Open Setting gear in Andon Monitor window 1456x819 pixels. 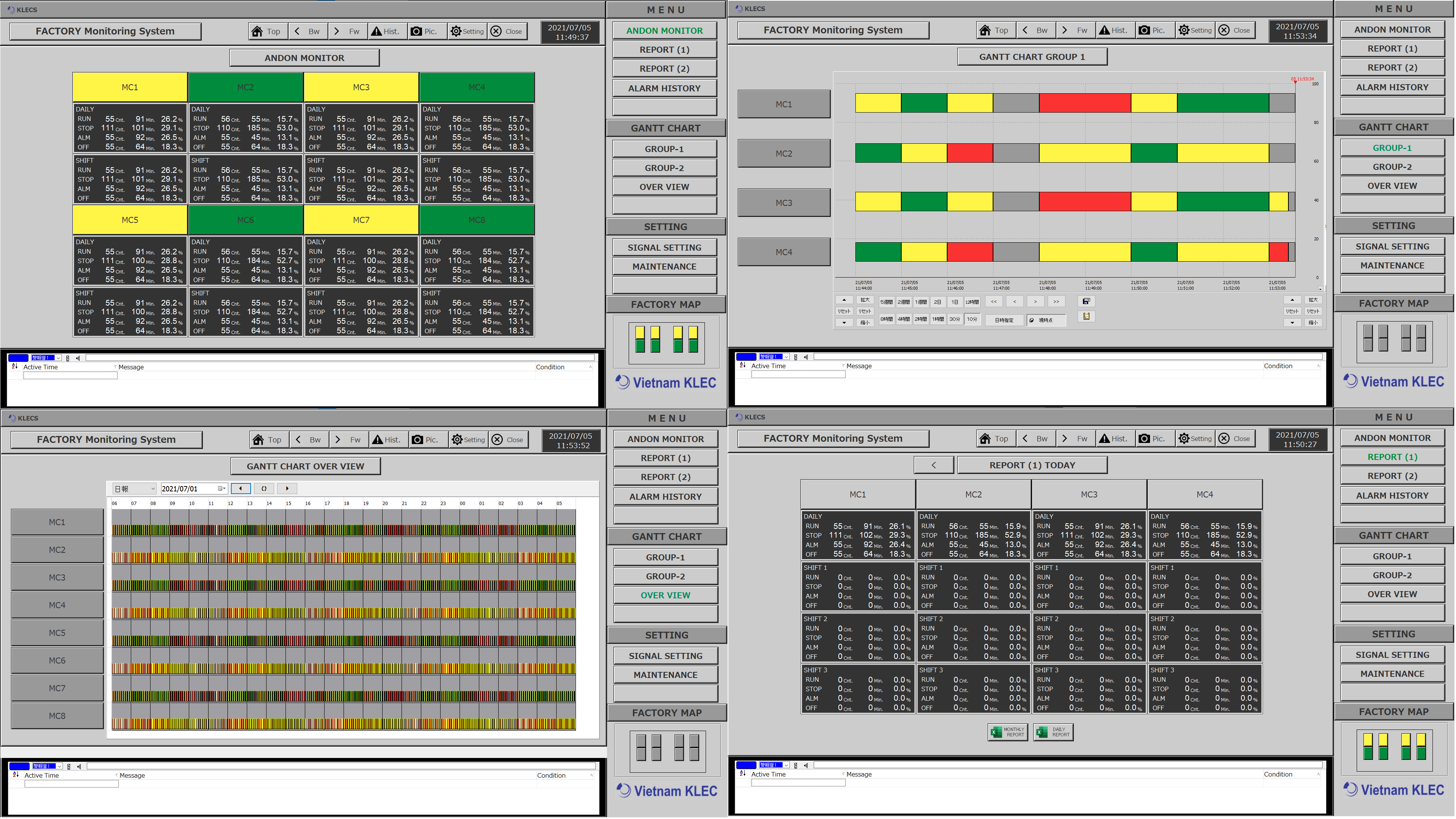468,31
